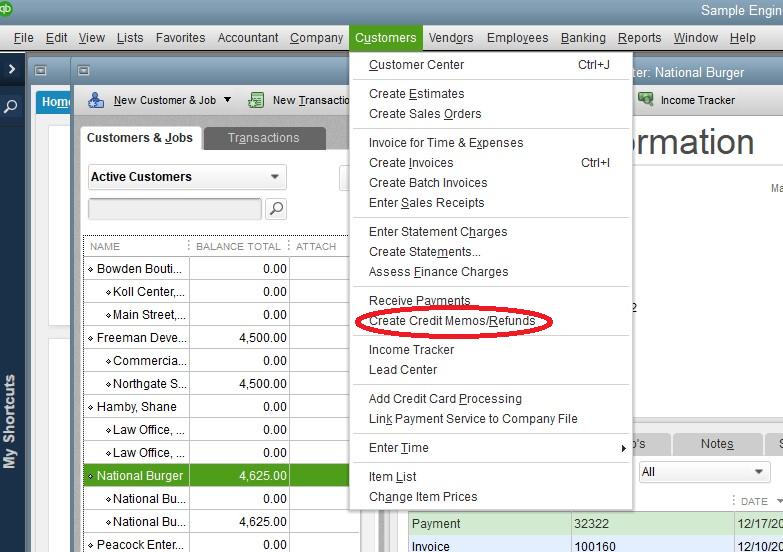Screen dimensions: 783x552
Task: Open the Help menu
Action: (x=743, y=38)
